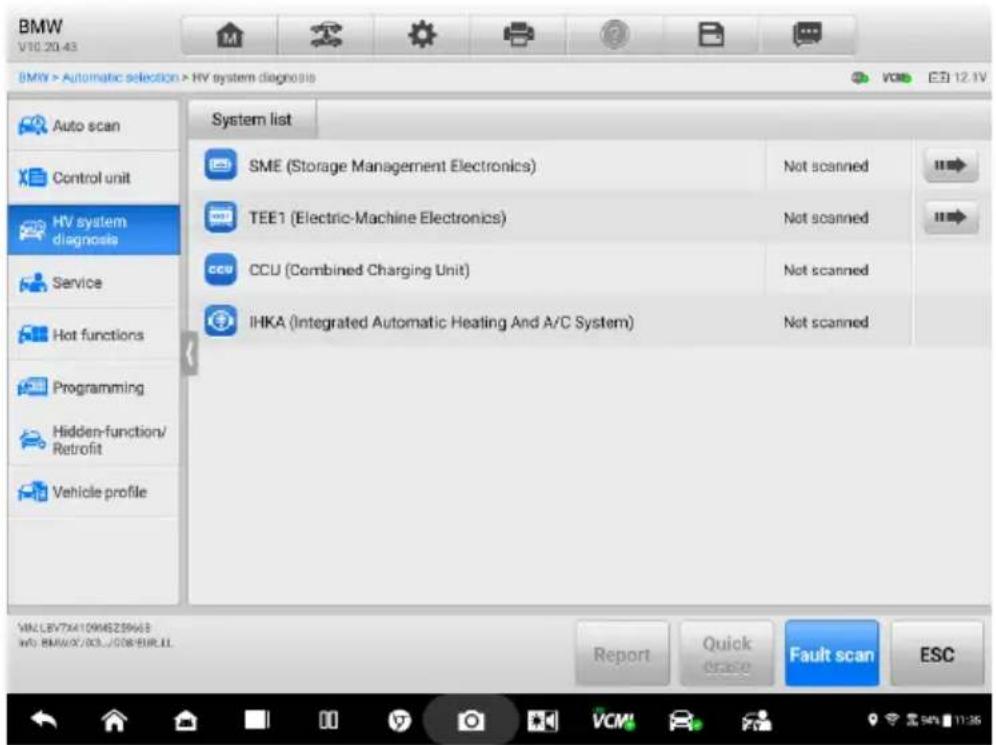Open the media gallery icon in navigation bar

tap(542, 720)
